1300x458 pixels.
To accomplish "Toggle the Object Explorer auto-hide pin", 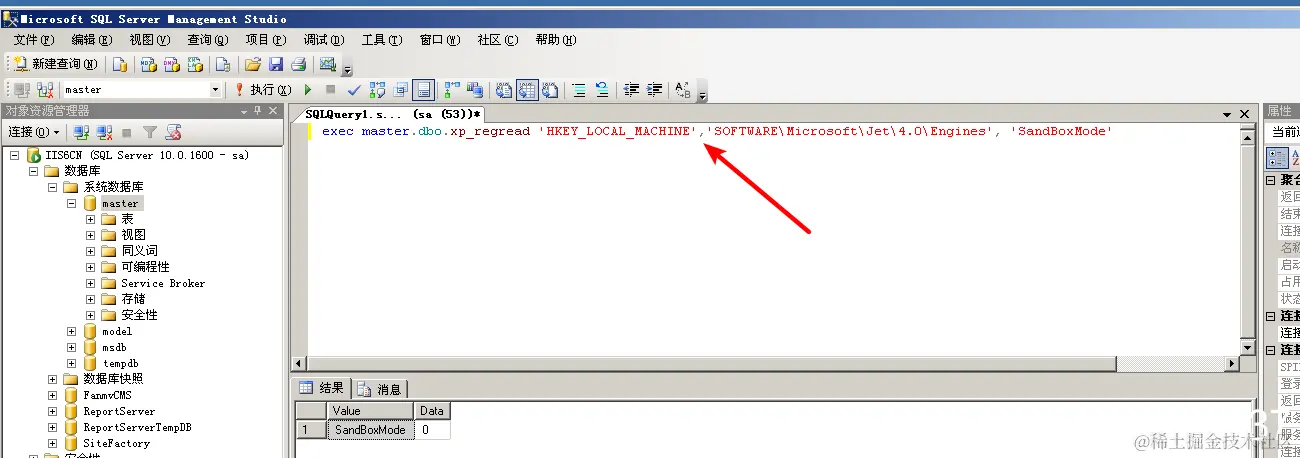I will 257,111.
